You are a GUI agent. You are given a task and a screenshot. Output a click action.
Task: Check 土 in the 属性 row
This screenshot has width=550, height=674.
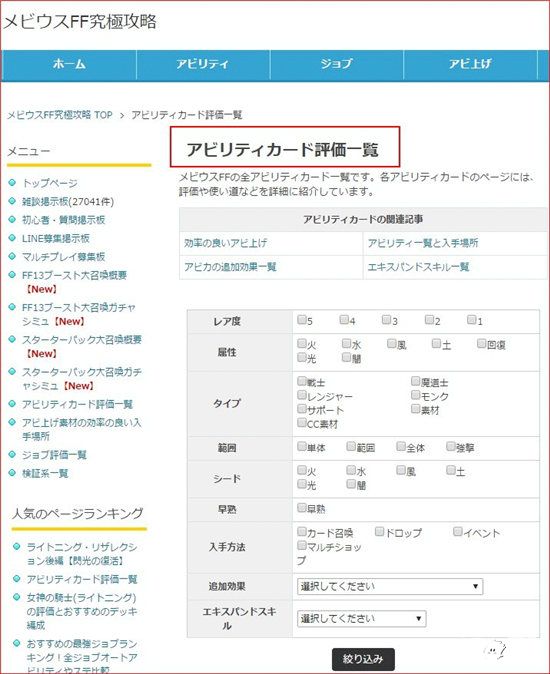436,343
